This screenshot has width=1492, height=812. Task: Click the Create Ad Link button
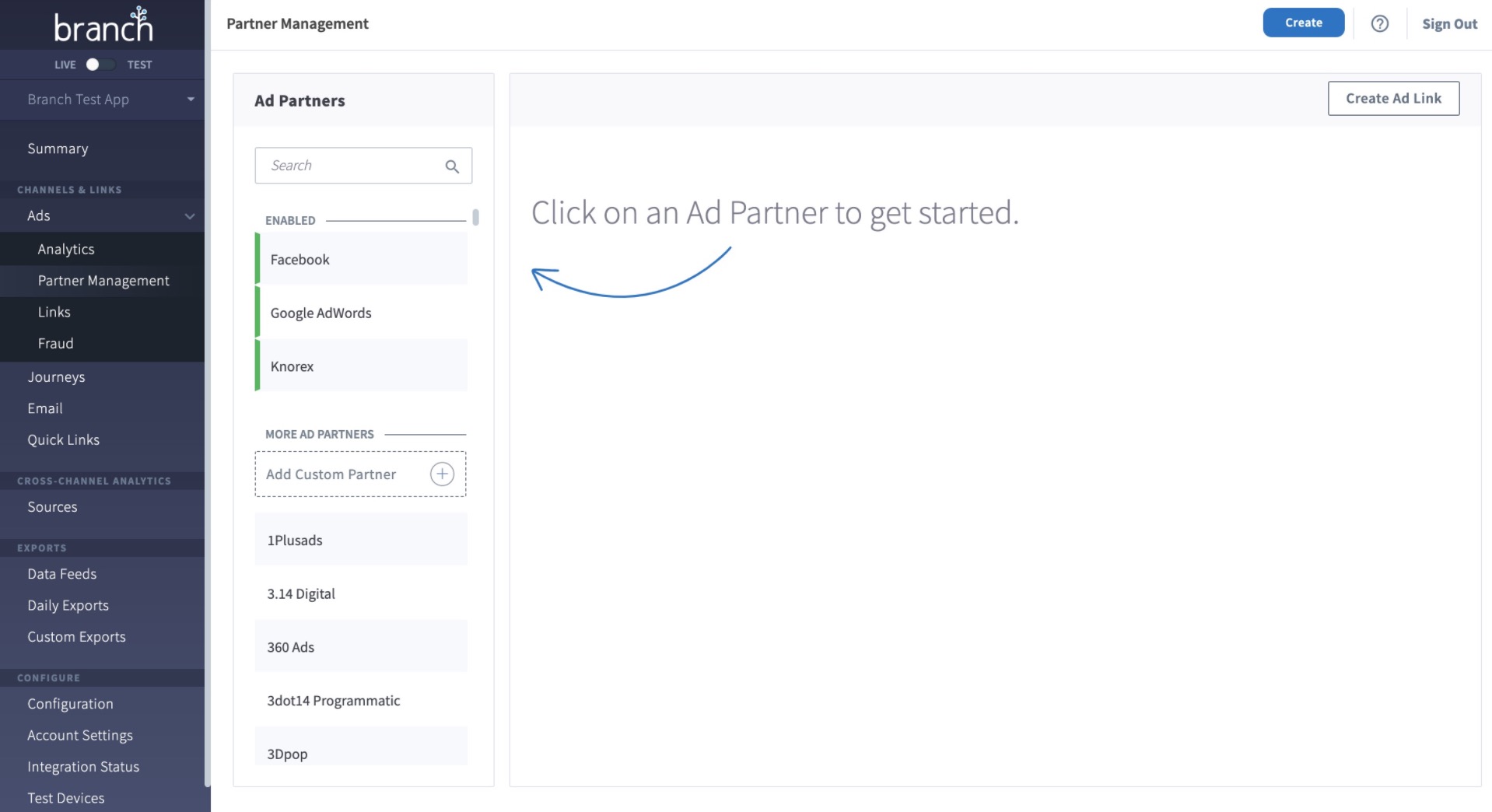click(x=1393, y=98)
